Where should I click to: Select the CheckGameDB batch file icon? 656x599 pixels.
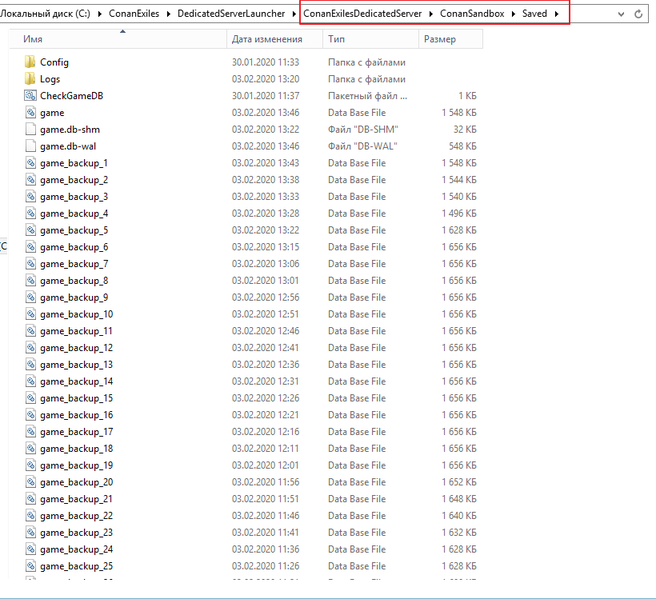[x=30, y=96]
